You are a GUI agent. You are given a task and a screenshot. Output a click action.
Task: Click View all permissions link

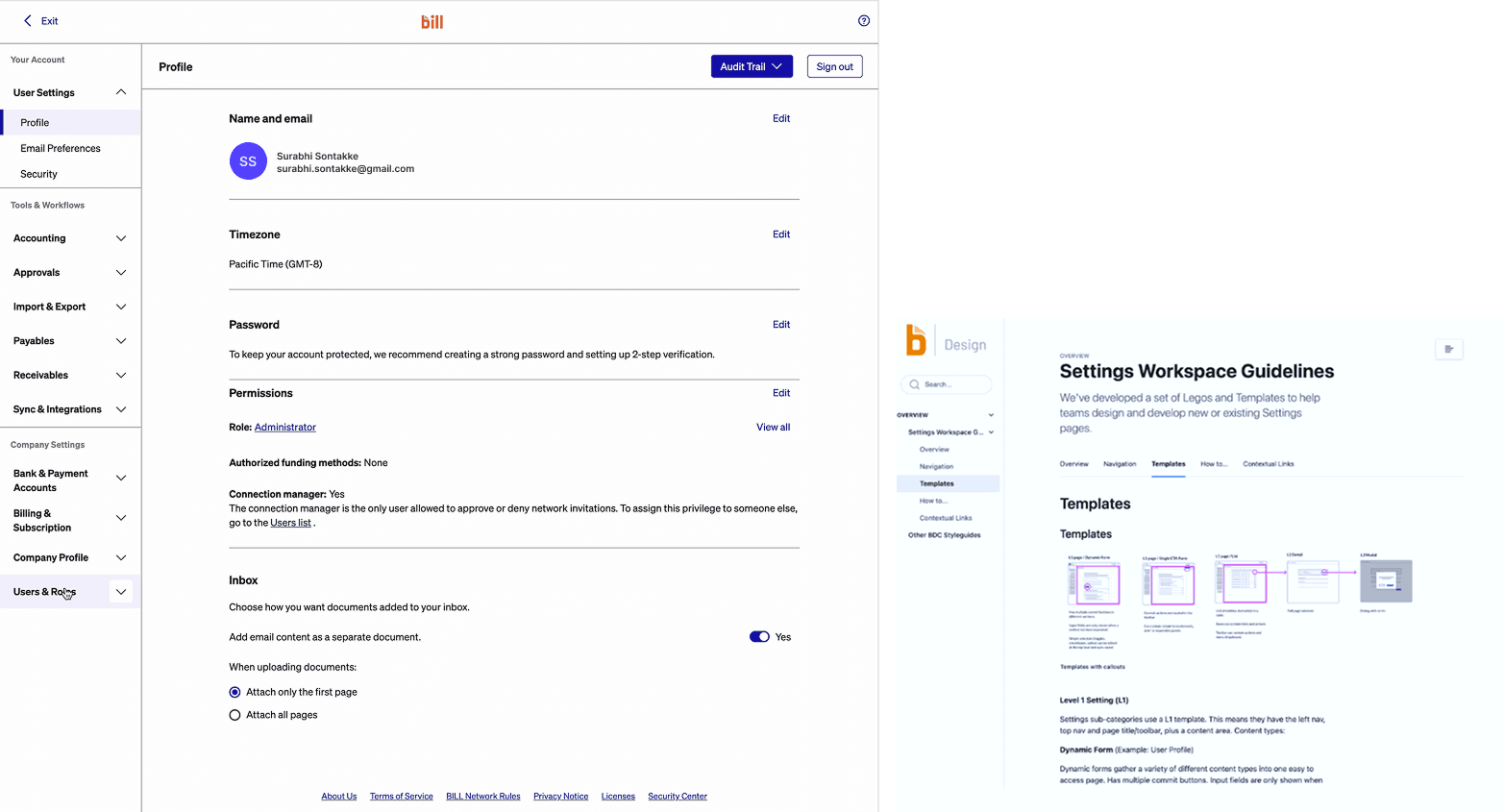point(773,428)
